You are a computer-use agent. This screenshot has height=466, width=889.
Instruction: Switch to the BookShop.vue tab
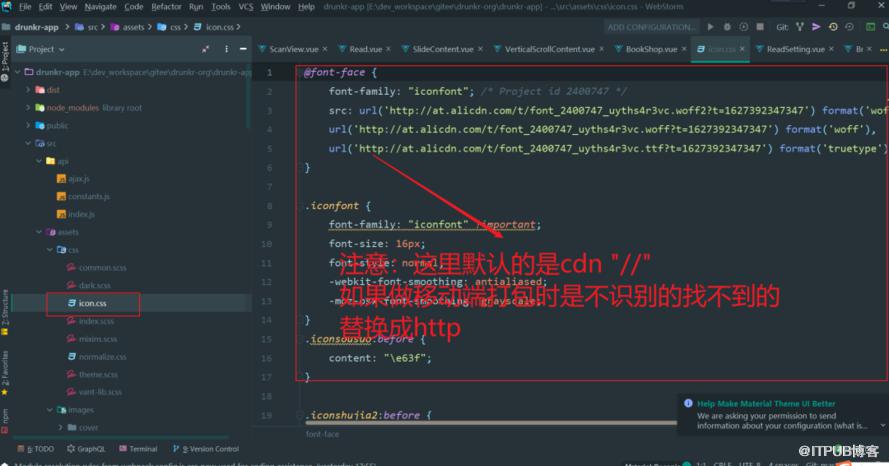pos(651,49)
